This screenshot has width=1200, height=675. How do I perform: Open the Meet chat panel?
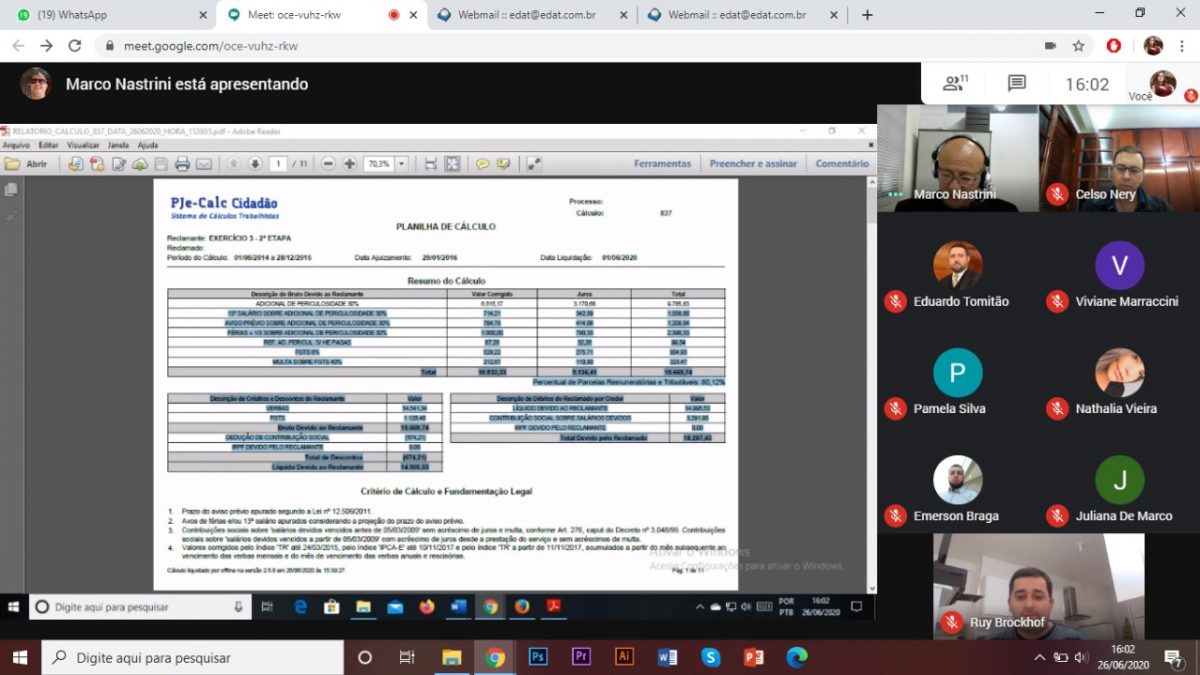(1016, 84)
